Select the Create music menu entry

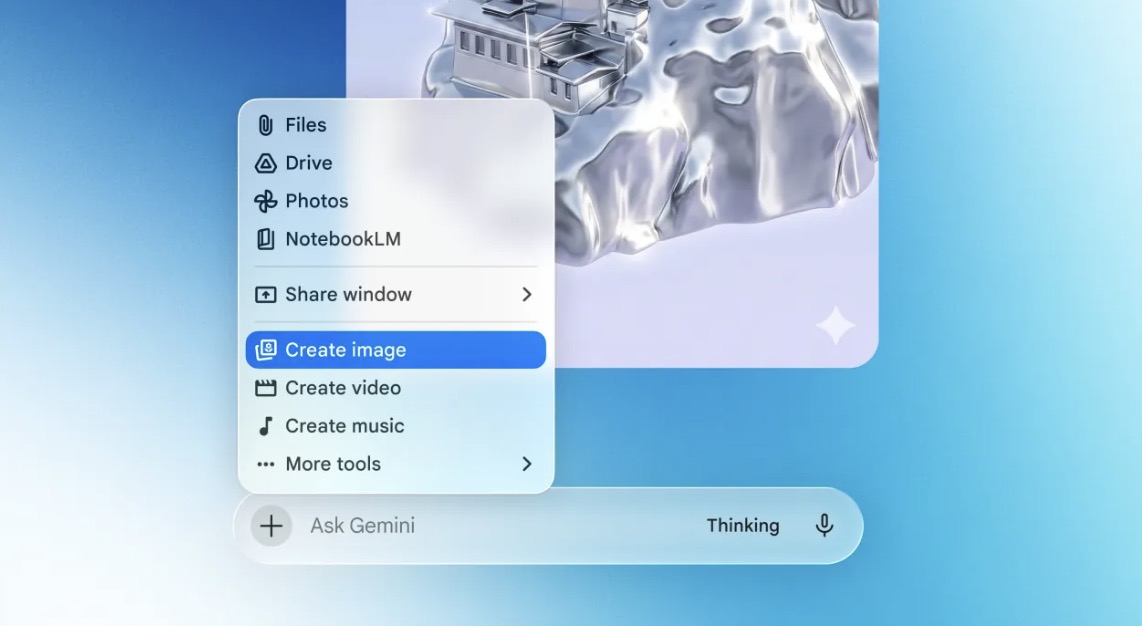395,426
